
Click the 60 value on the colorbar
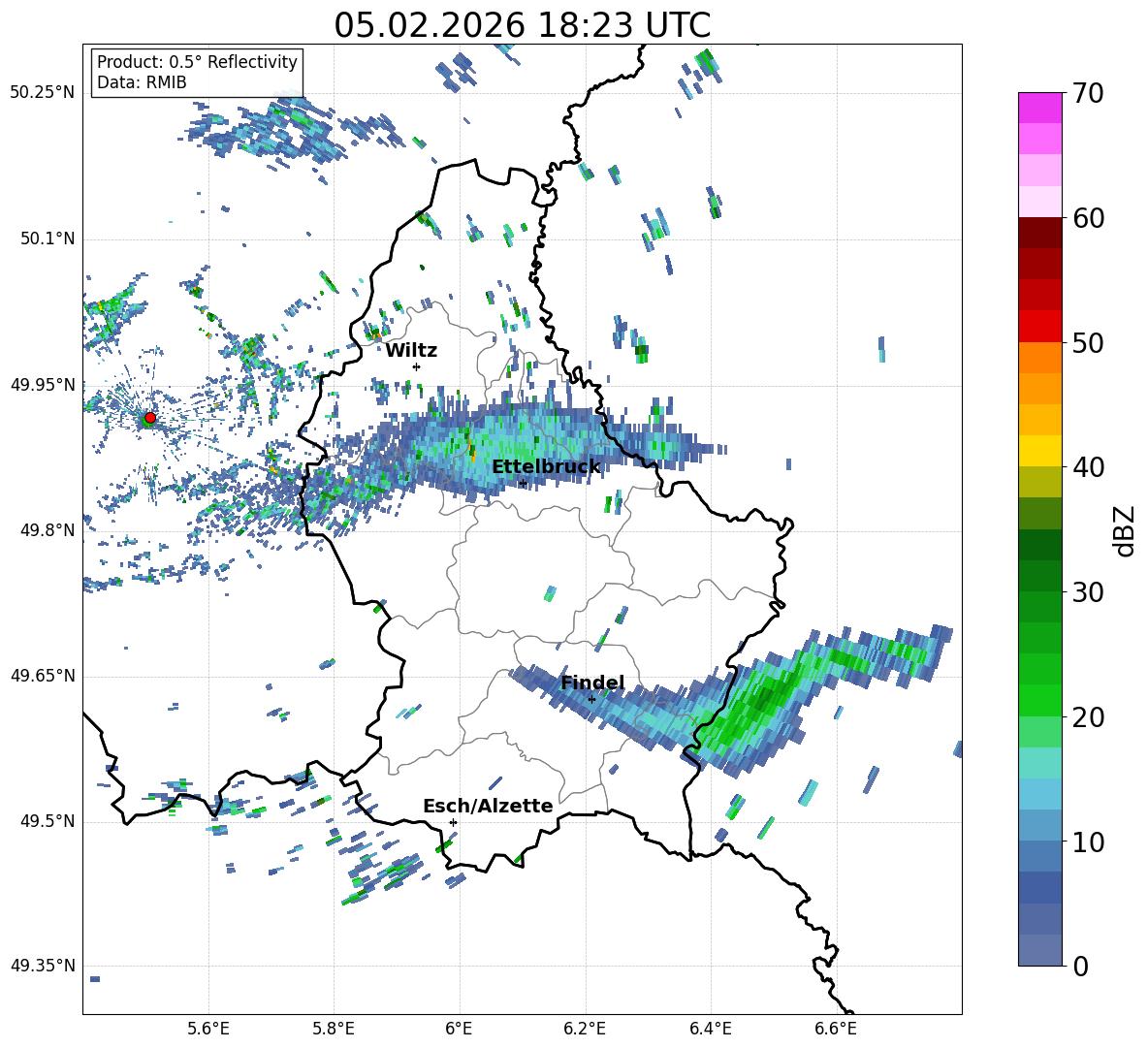pos(1088,218)
